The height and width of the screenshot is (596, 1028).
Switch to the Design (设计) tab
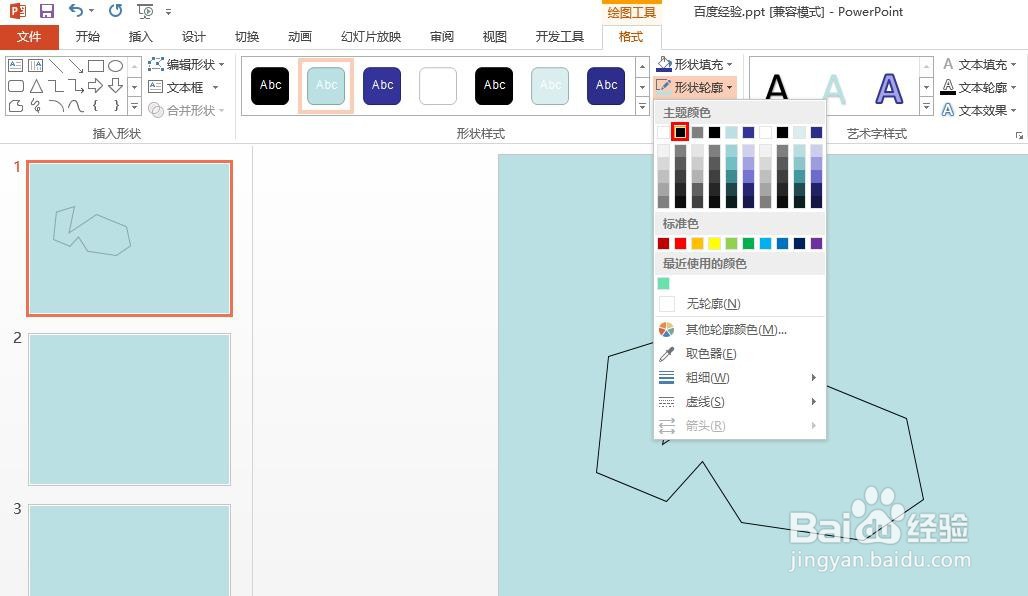pos(193,37)
